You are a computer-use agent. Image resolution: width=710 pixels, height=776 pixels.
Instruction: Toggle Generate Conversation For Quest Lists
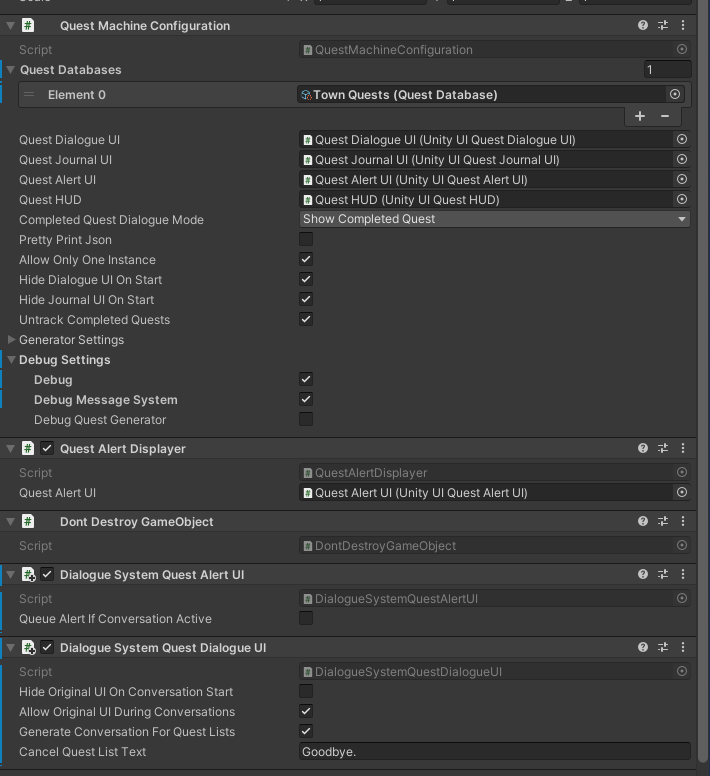[x=306, y=731]
